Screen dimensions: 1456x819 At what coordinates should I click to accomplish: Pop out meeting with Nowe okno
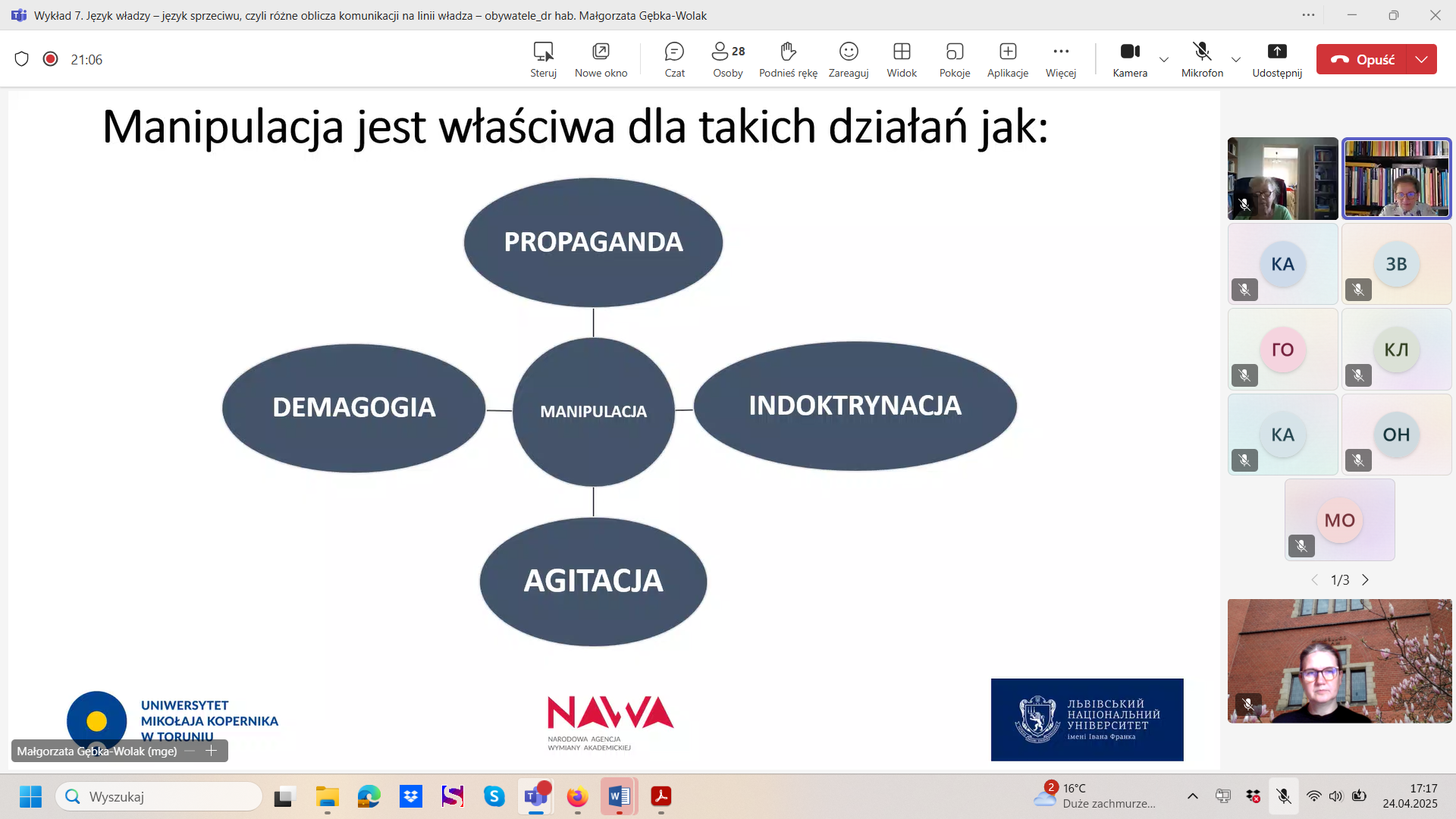(x=601, y=59)
